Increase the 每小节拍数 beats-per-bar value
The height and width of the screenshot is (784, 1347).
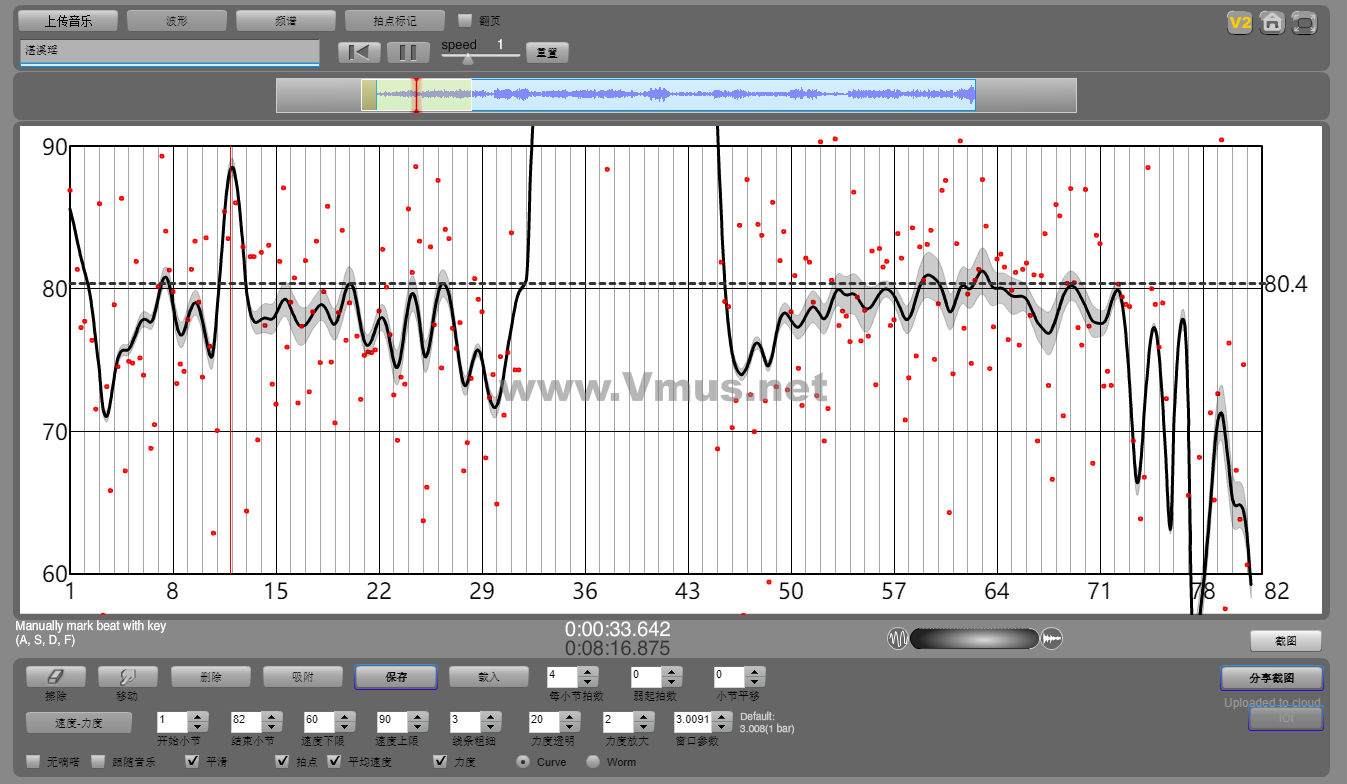pos(588,672)
